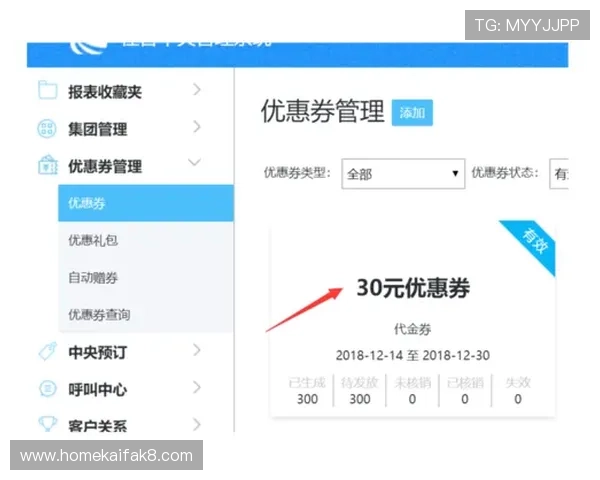This screenshot has height=480, width=600.
Task: Click the 代金券 type text
Action: (x=412, y=329)
